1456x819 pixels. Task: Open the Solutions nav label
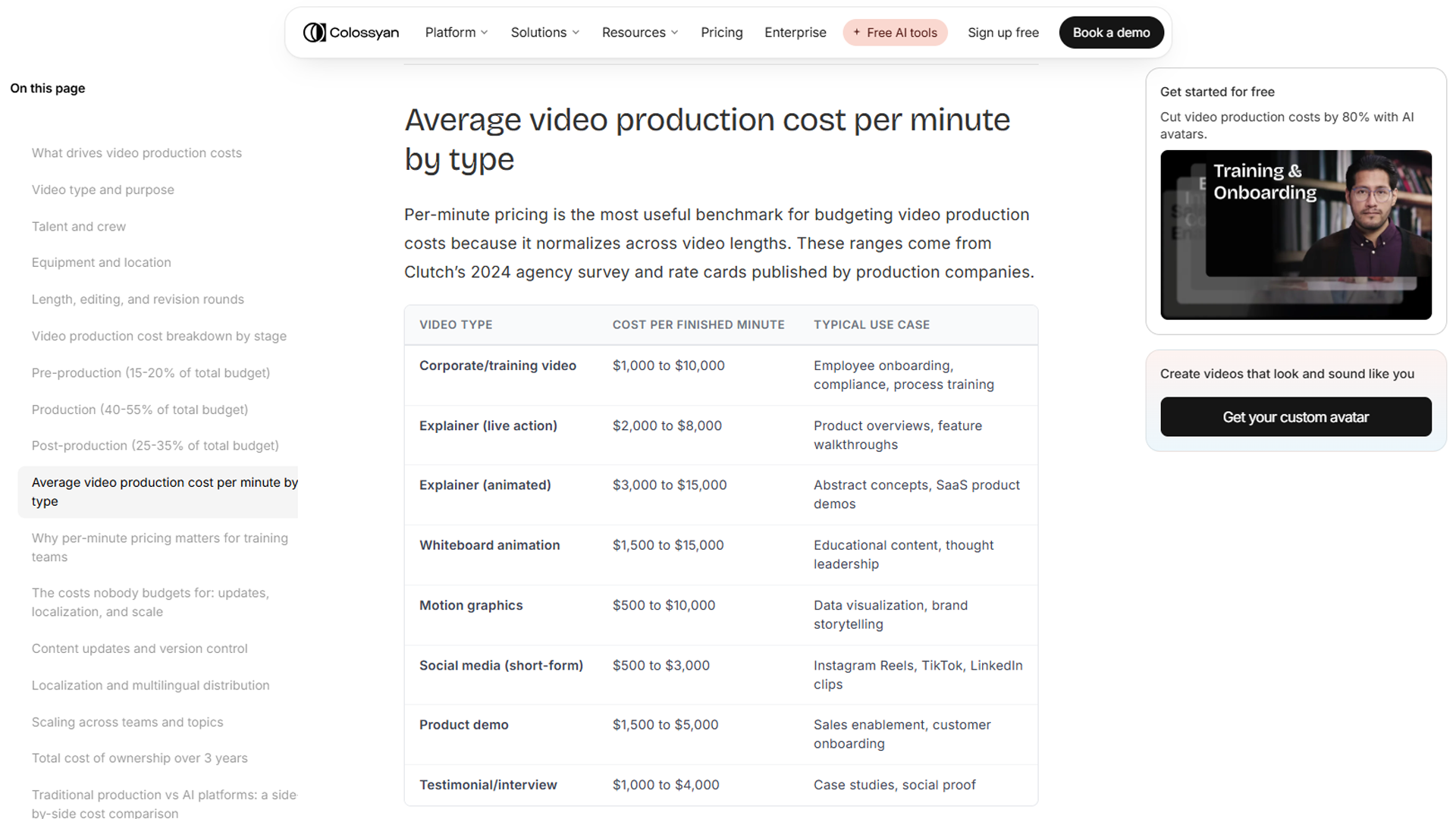pos(538,33)
